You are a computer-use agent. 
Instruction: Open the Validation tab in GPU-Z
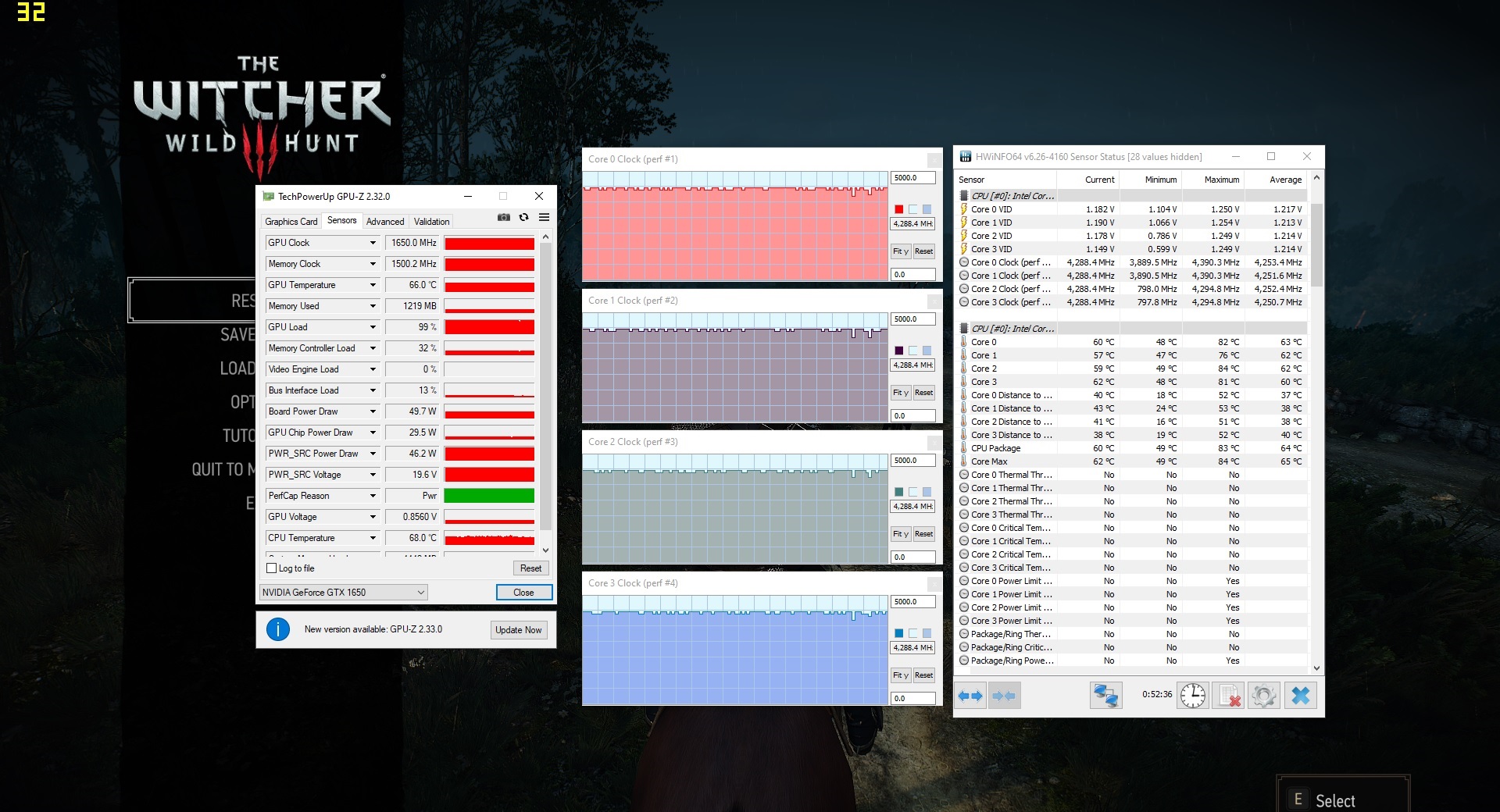[x=431, y=222]
